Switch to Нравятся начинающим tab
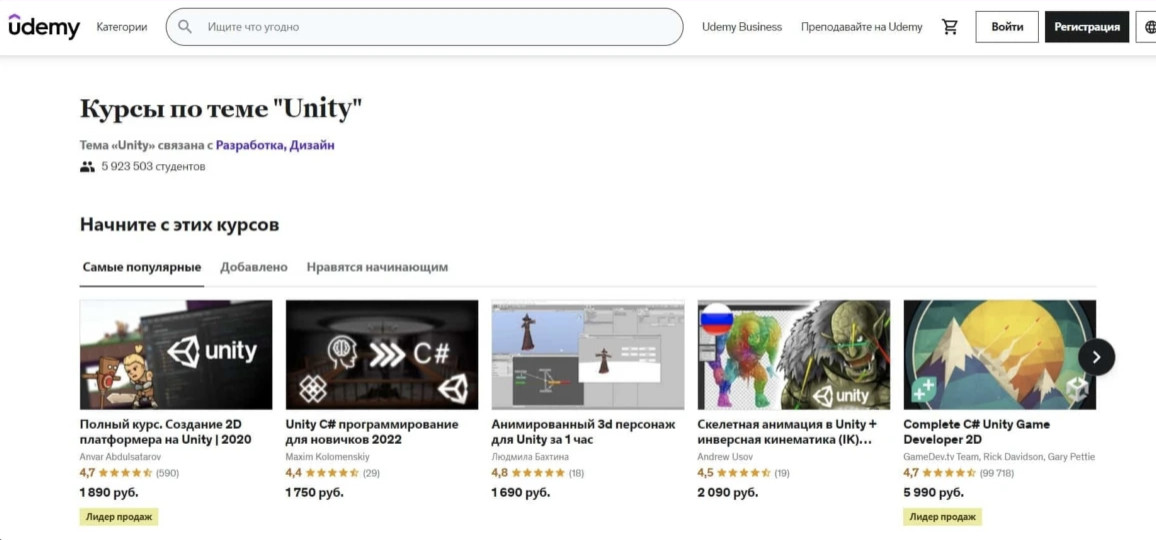This screenshot has width=1156, height=540. click(377, 267)
